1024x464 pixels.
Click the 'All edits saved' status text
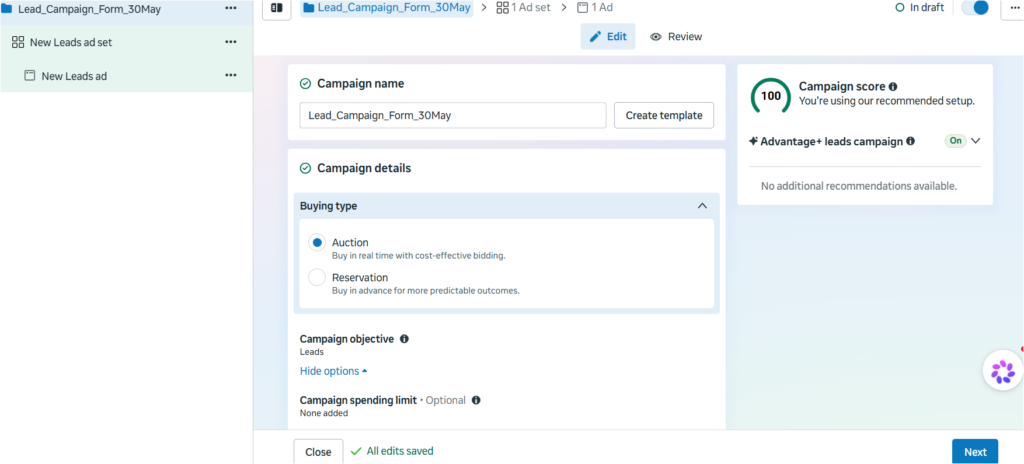400,451
